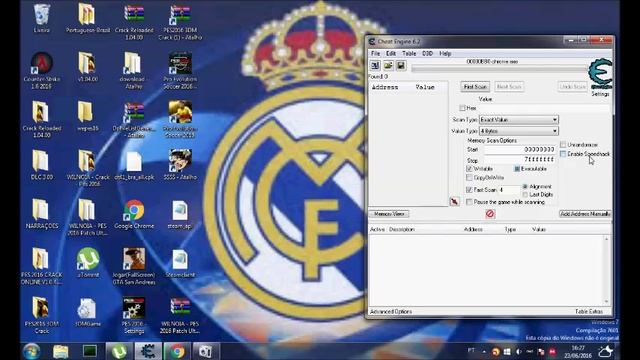Click the Fast Scan alignment value field

(x=509, y=190)
